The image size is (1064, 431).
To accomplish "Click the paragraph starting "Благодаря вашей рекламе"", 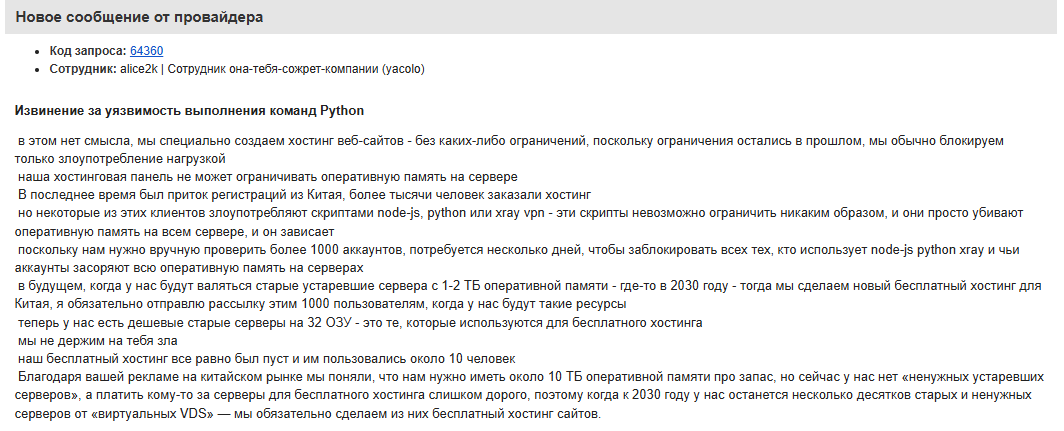I will pyautogui.click(x=400, y=376).
